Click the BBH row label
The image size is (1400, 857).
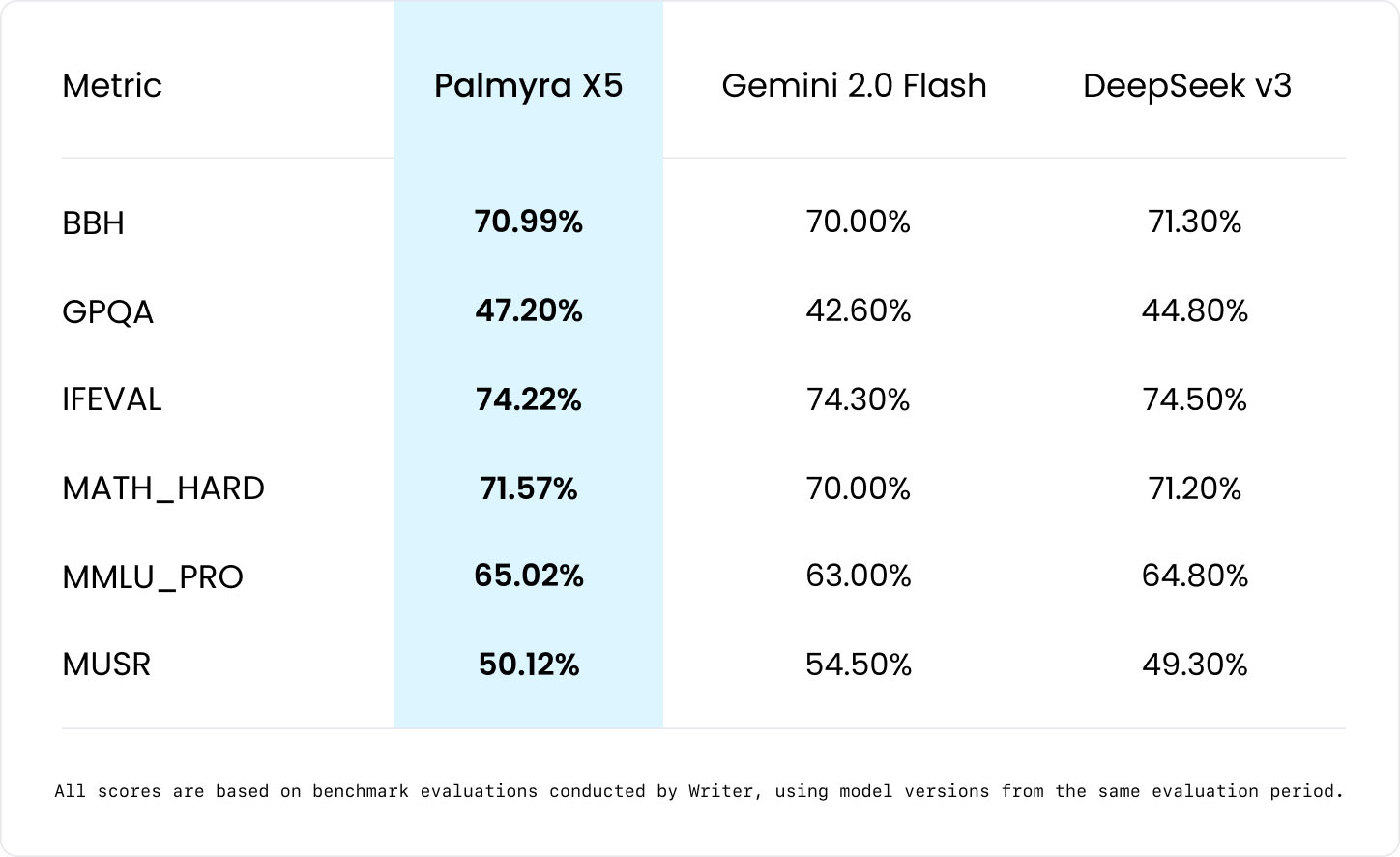coord(93,222)
